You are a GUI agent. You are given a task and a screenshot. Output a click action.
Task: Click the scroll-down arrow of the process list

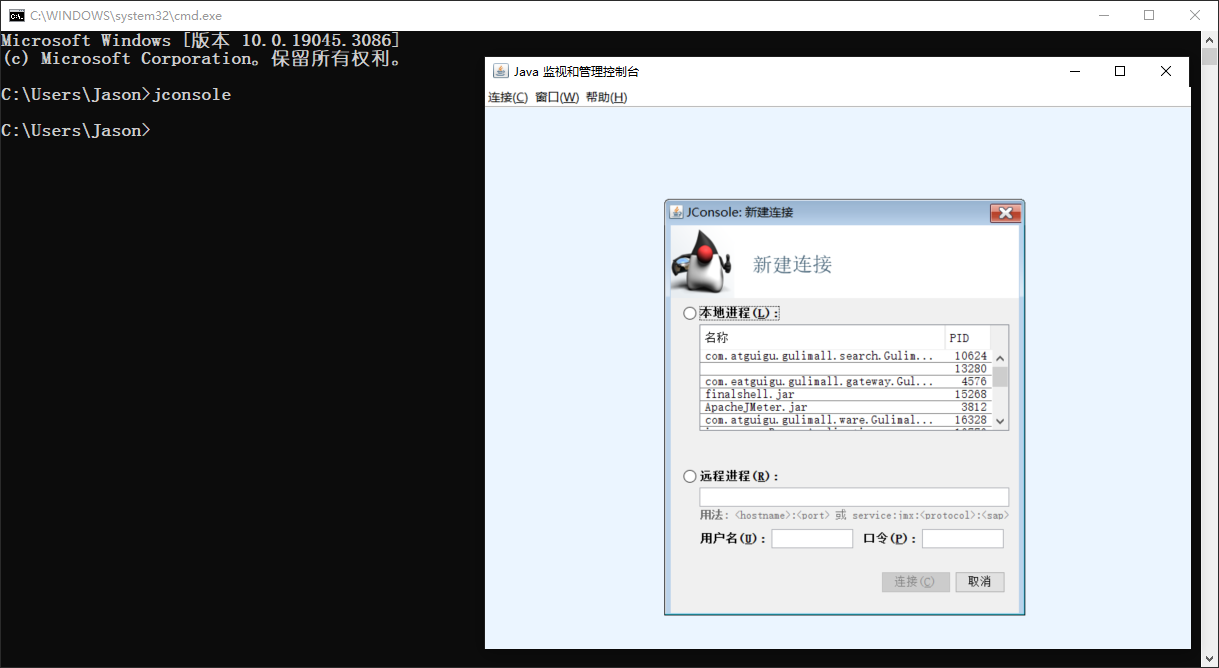pos(1000,421)
